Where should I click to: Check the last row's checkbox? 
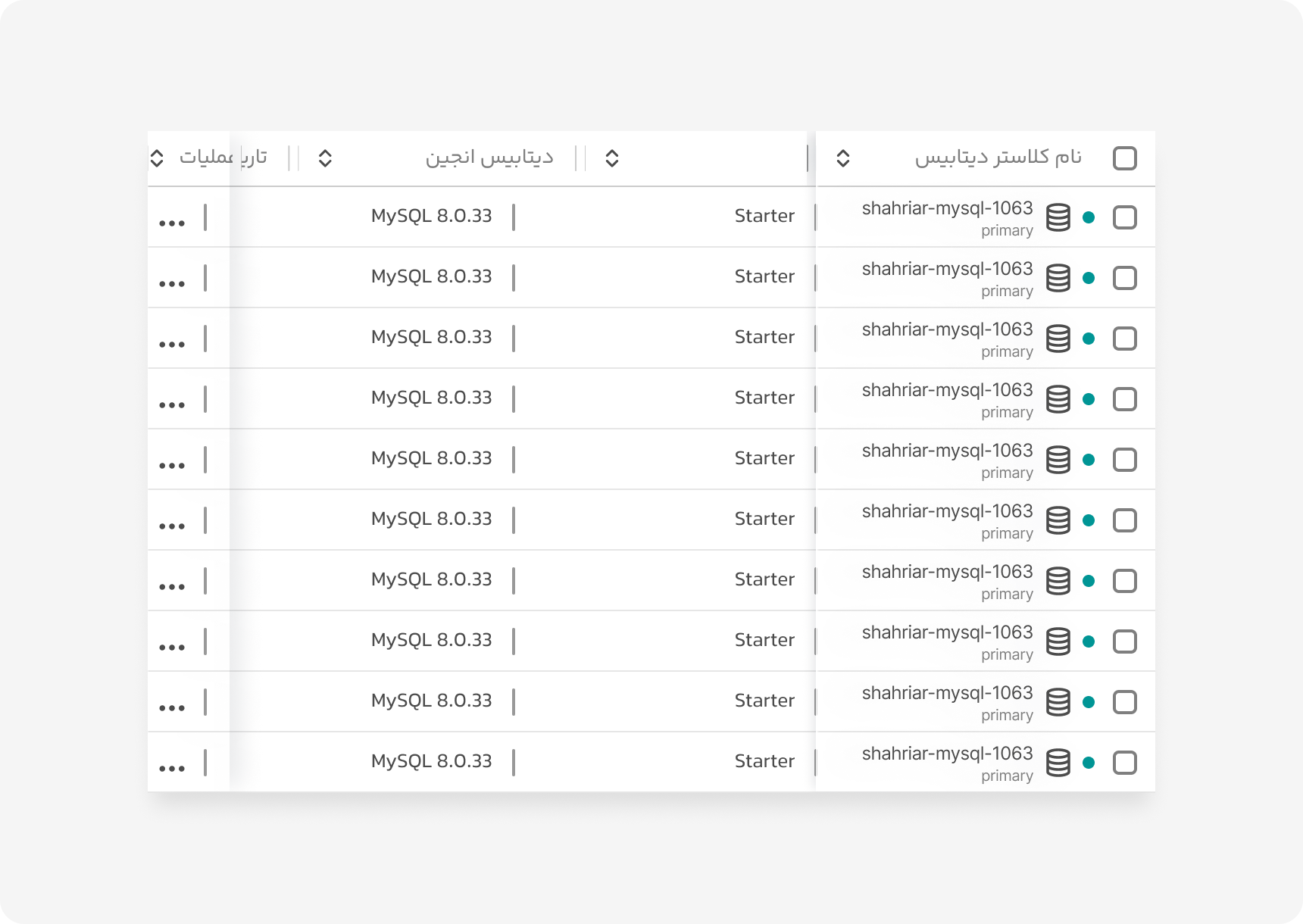click(1125, 763)
